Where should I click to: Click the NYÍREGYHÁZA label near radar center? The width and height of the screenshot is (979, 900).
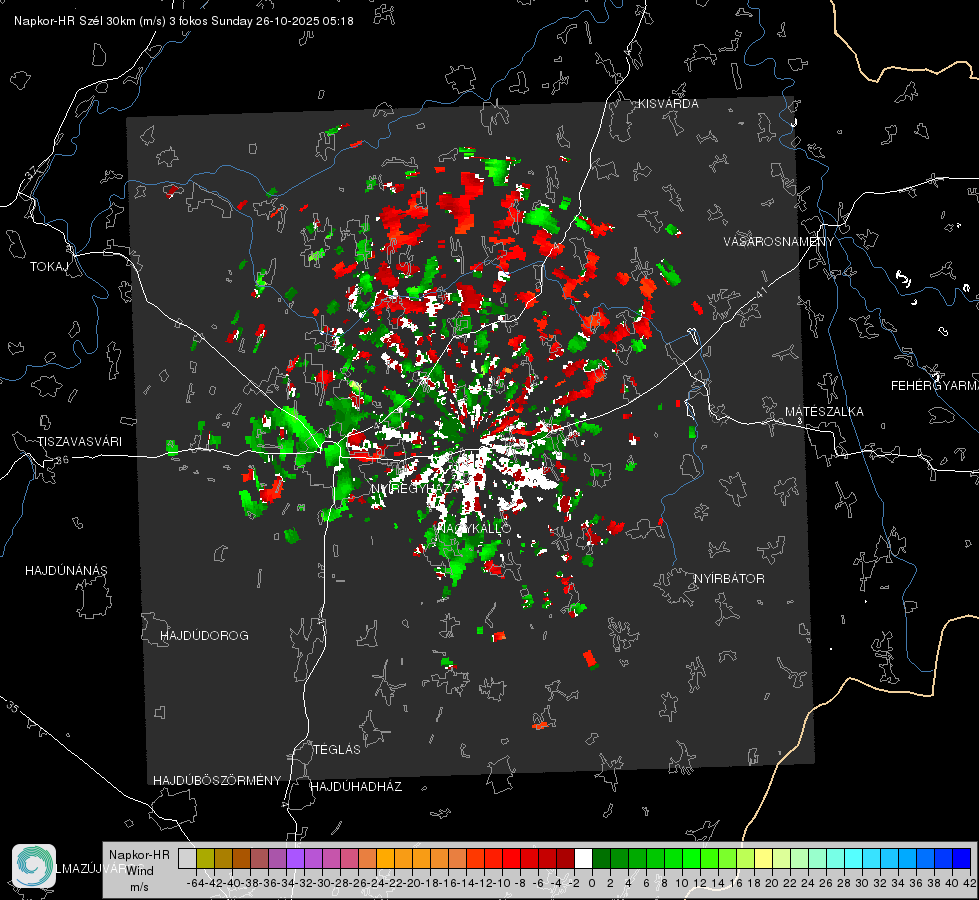click(415, 488)
